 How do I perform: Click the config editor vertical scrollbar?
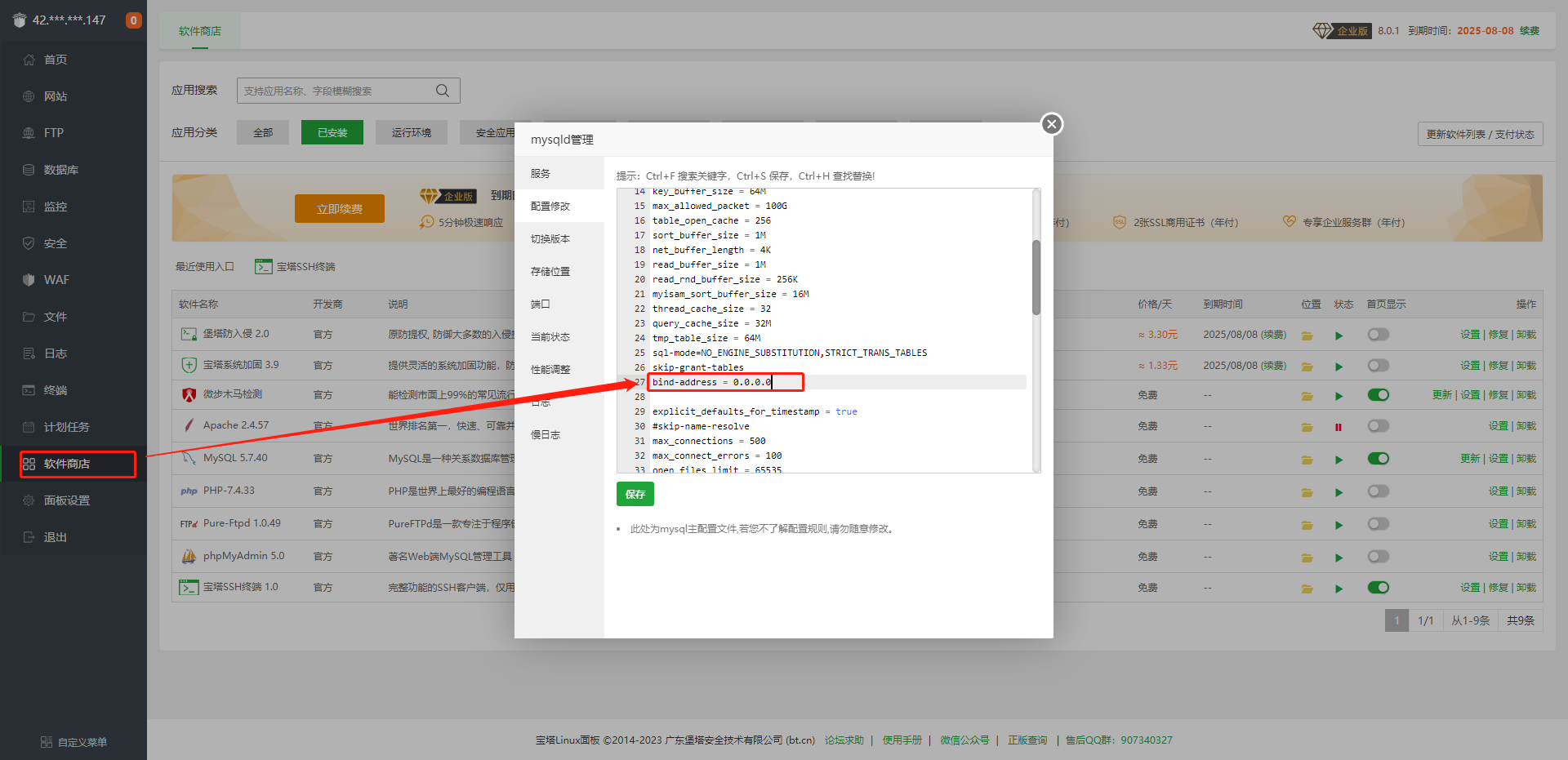[x=1036, y=278]
